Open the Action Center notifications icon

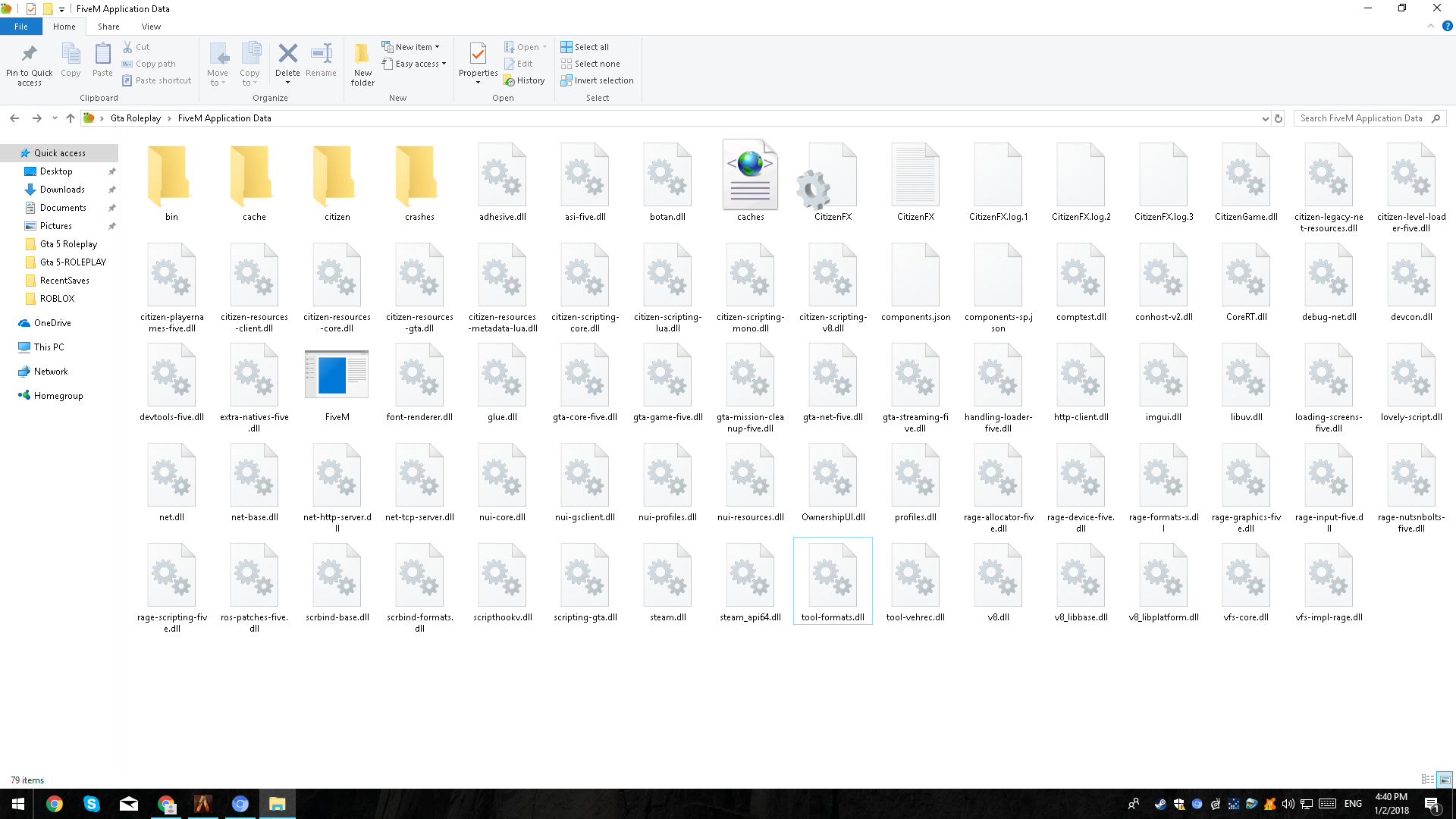point(1432,804)
